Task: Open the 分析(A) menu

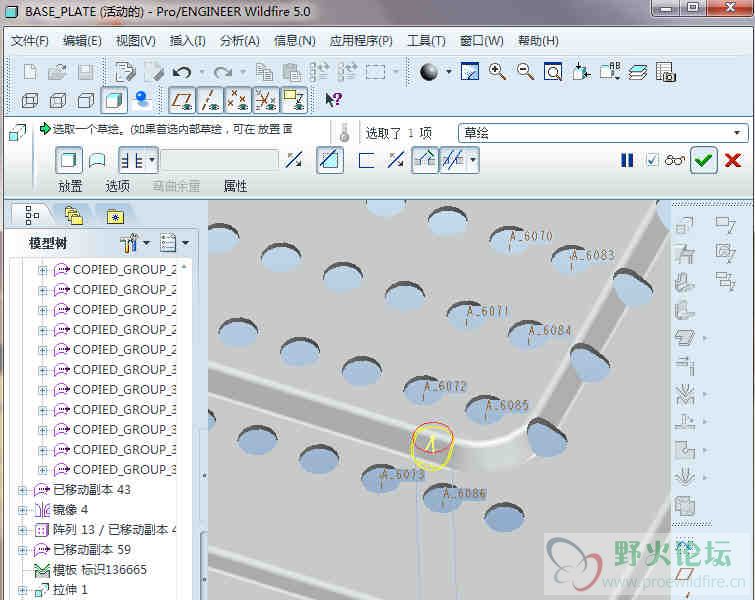Action: point(240,41)
